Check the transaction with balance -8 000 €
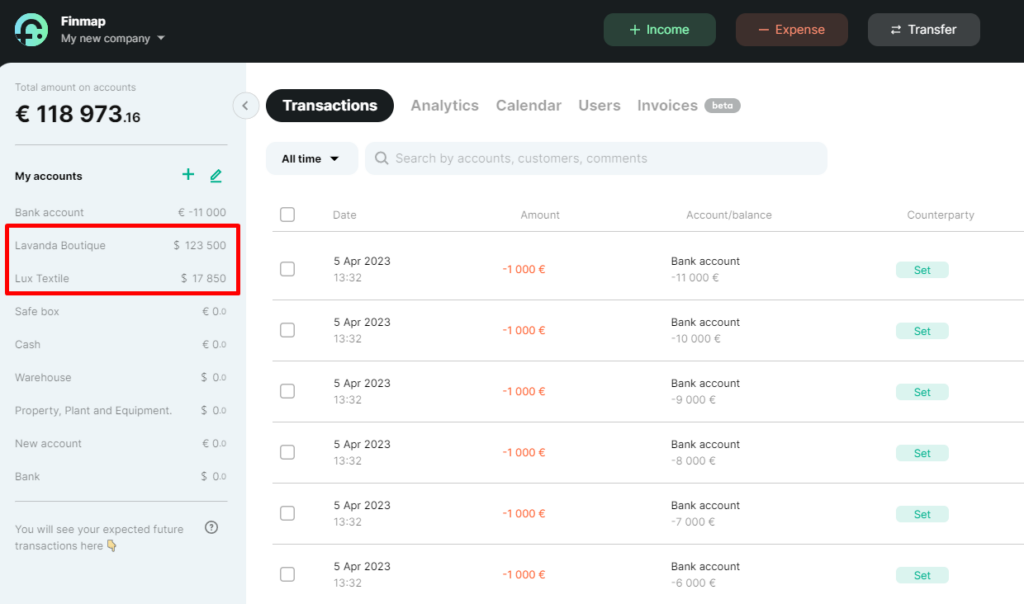1024x604 pixels. tap(287, 452)
